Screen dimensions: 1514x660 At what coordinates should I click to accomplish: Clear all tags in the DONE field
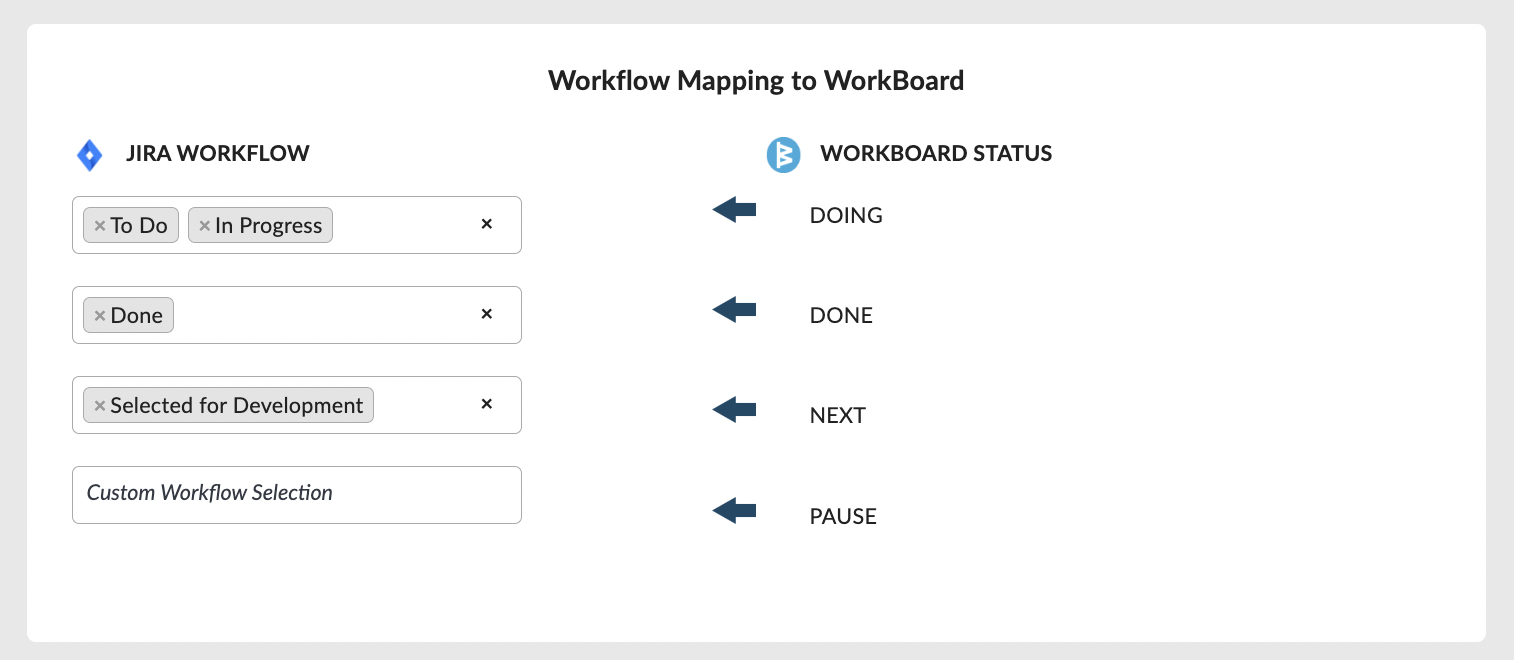point(487,314)
